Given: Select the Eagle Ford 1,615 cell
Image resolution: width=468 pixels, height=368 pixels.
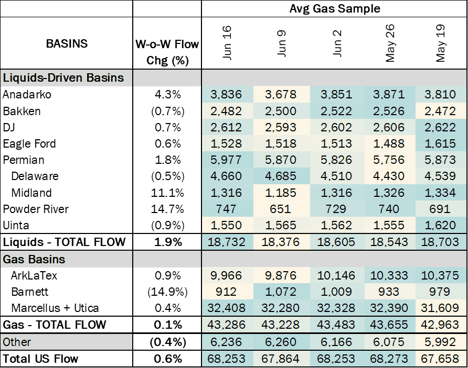Looking at the screenshot, I should (440, 144).
